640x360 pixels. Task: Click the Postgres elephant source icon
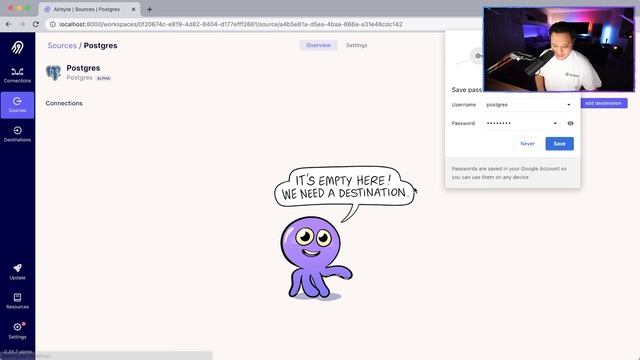[x=53, y=73]
